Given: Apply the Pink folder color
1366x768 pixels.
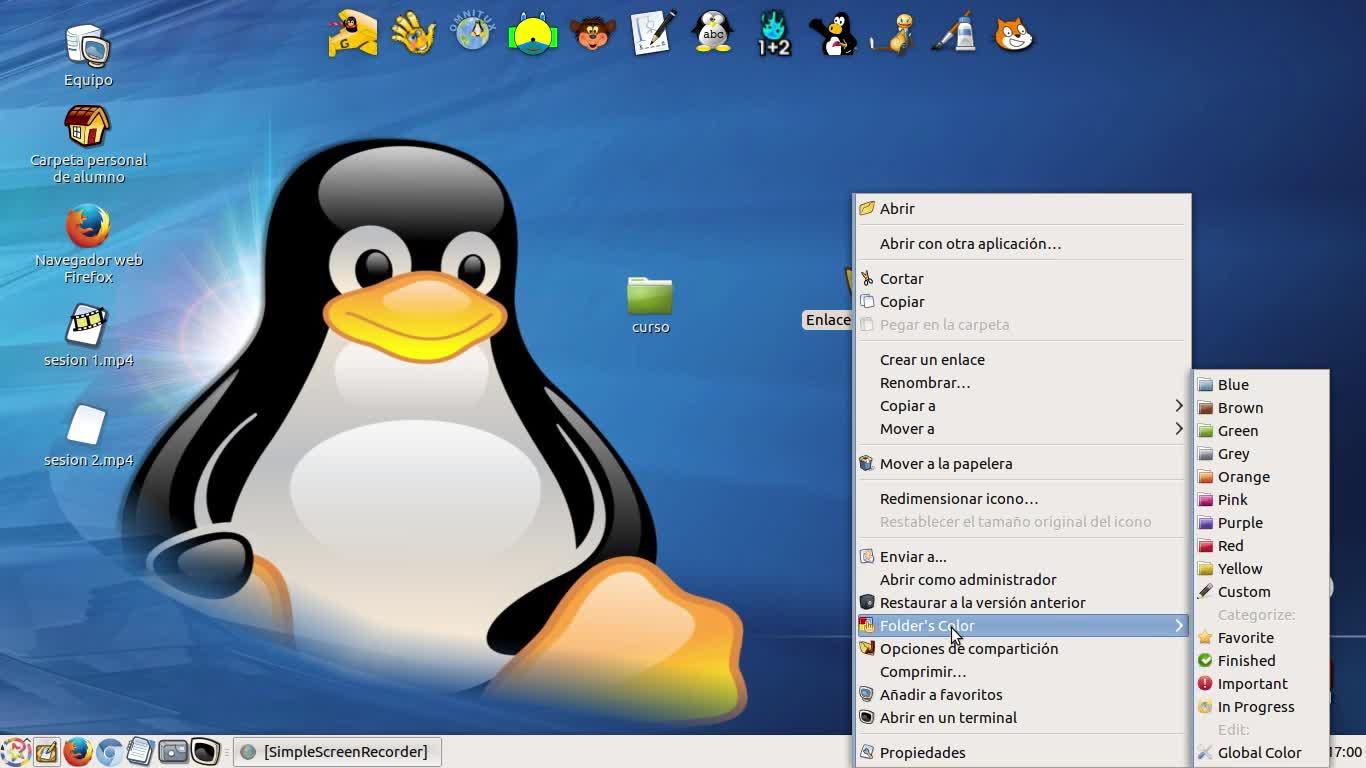Looking at the screenshot, I should click(1261, 500).
